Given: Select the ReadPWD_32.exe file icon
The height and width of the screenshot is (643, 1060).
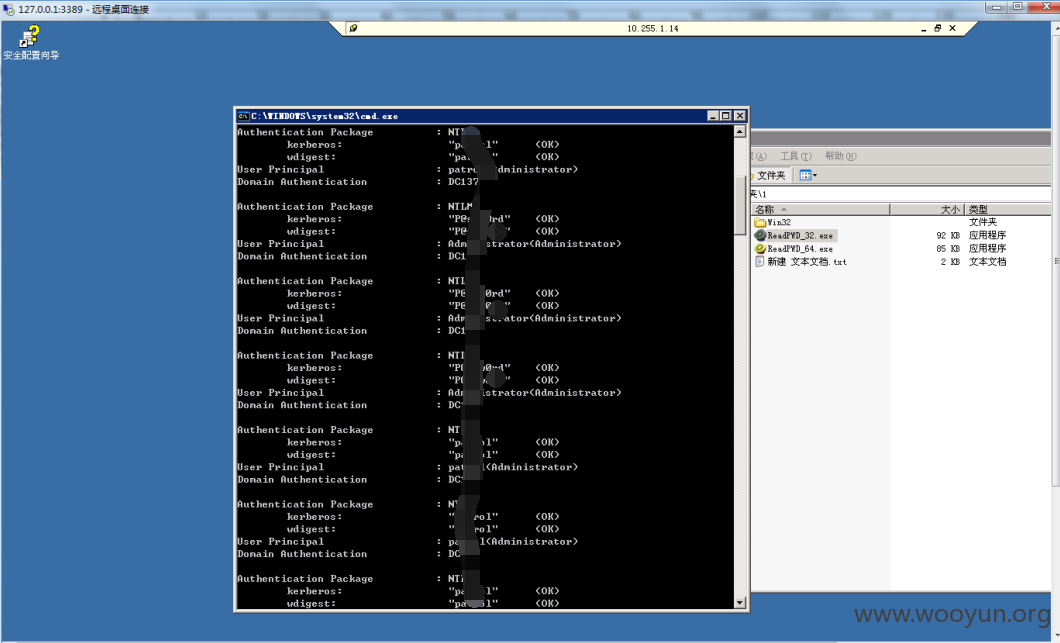Looking at the screenshot, I should pyautogui.click(x=760, y=235).
